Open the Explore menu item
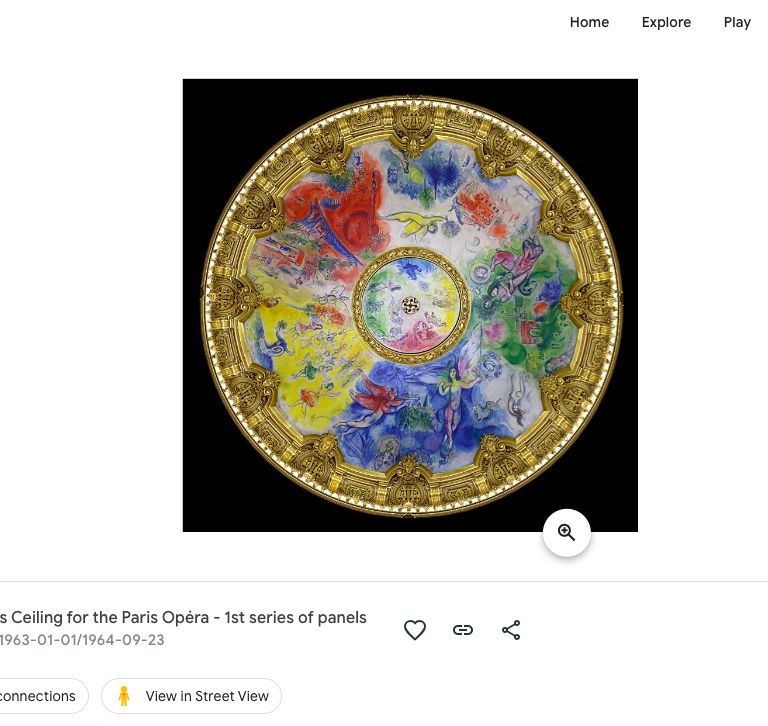Viewport: 768px width, 726px height. pos(666,23)
